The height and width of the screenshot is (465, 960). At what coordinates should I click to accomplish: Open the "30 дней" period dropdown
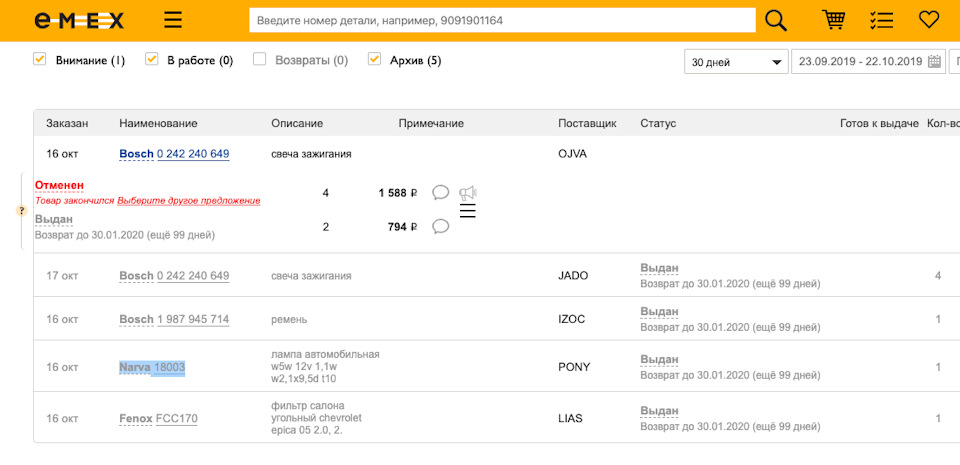736,62
